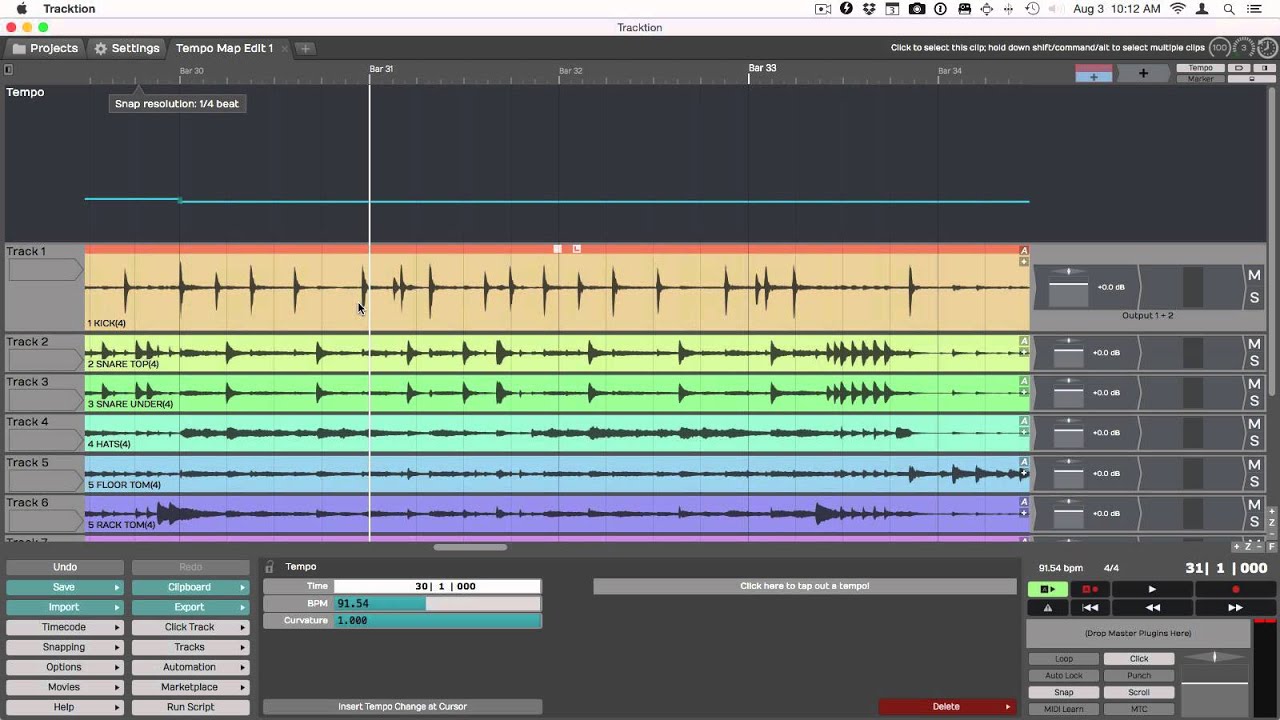Screen dimensions: 1280x720
Task: Open the Click Track menu
Action: tap(189, 627)
